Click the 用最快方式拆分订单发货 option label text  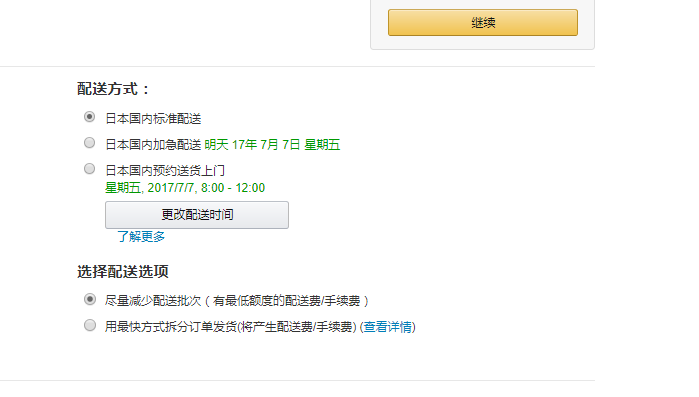[x=171, y=327]
